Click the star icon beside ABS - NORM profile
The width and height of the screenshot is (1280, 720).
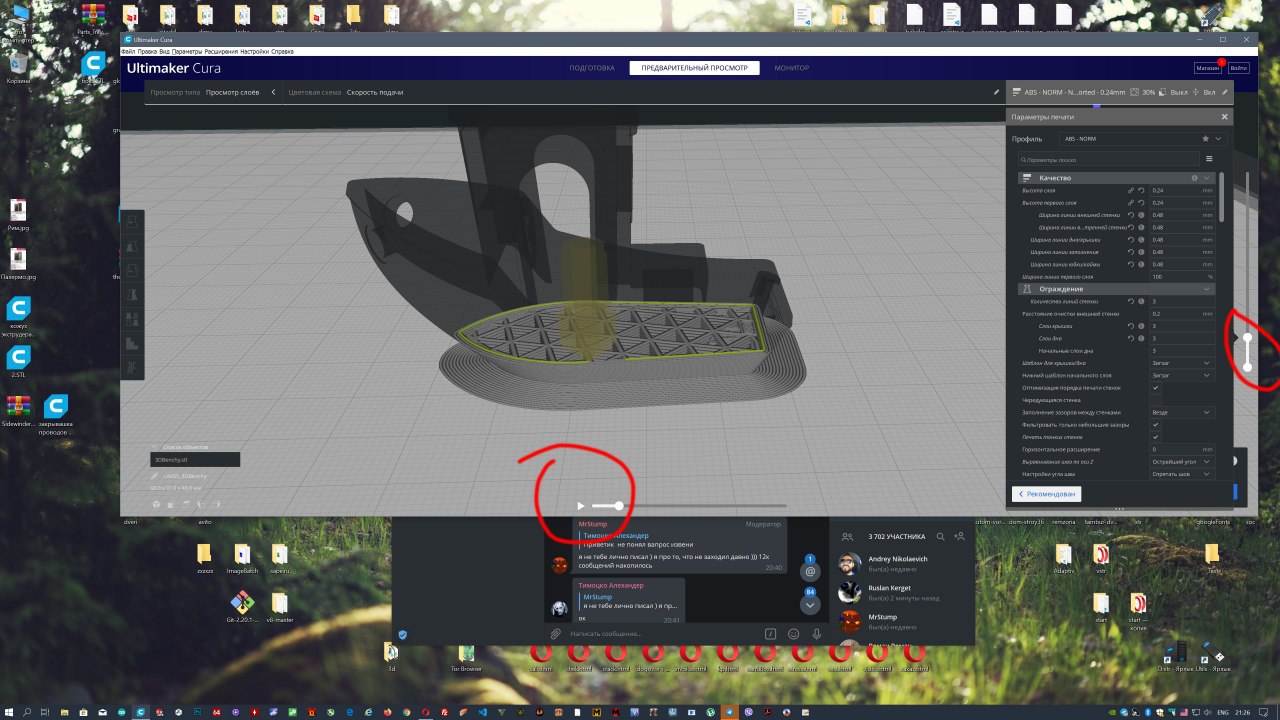point(1206,139)
